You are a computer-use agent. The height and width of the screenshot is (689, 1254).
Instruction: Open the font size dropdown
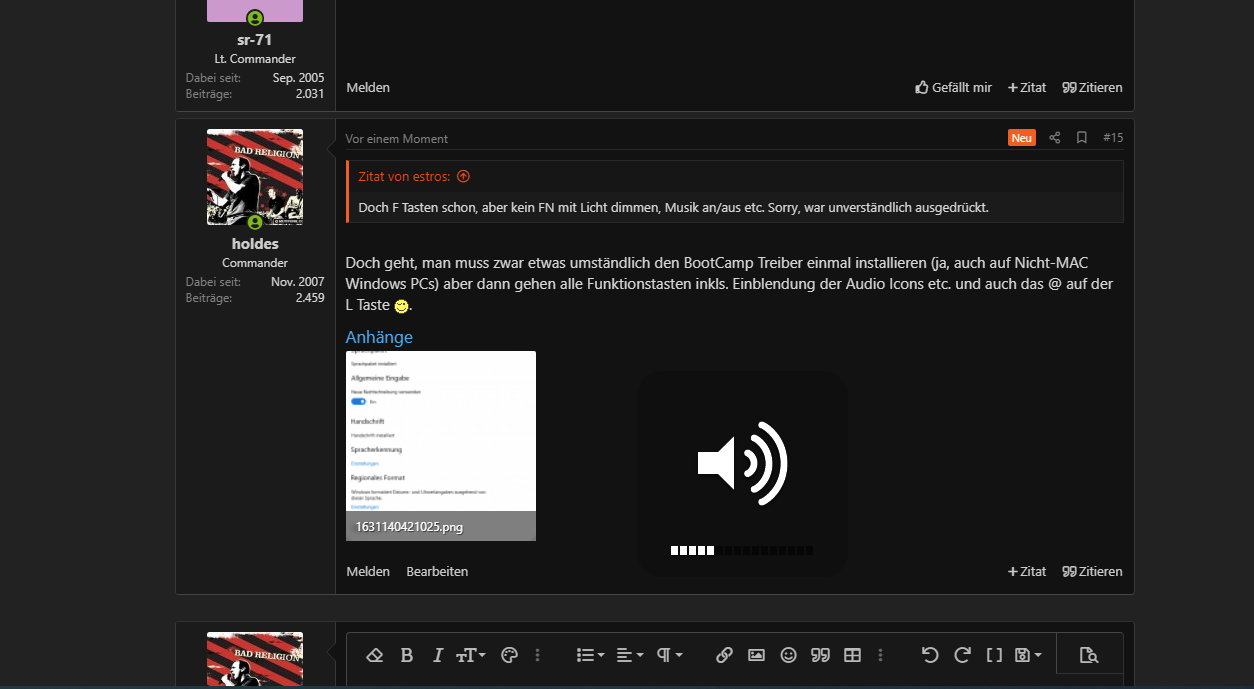471,655
